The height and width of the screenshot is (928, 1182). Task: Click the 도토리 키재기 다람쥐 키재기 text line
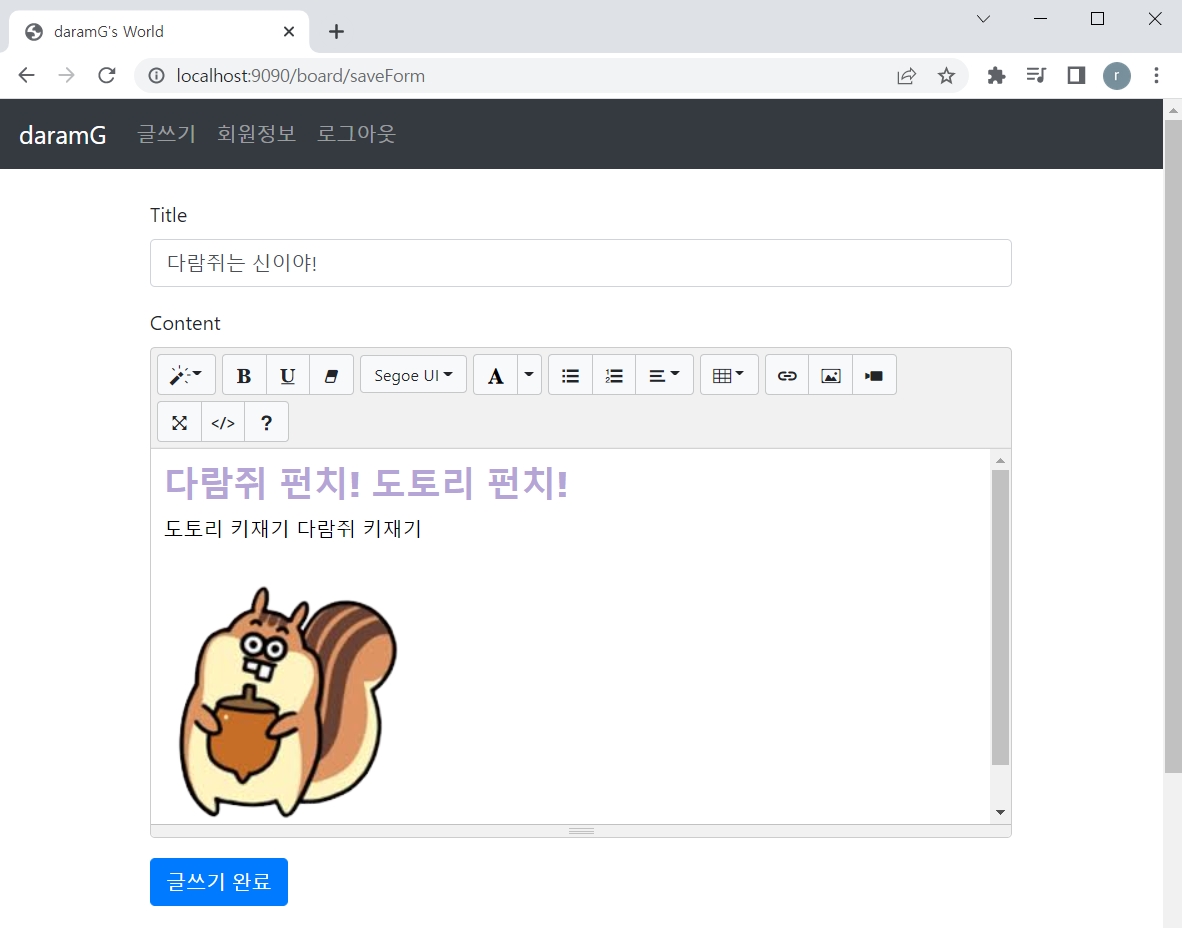pyautogui.click(x=292, y=528)
